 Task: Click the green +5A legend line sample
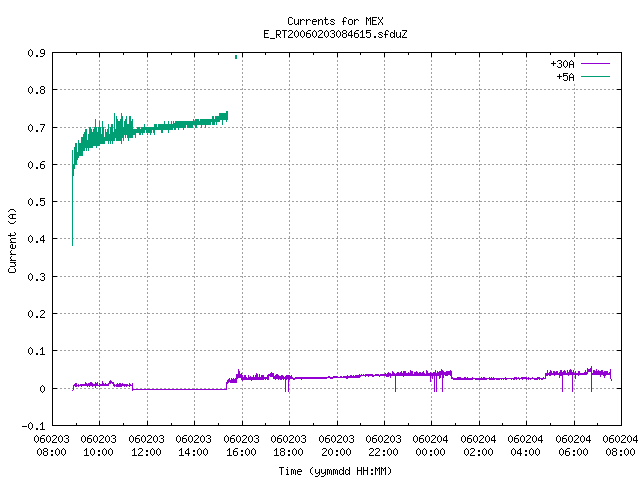coord(595,76)
